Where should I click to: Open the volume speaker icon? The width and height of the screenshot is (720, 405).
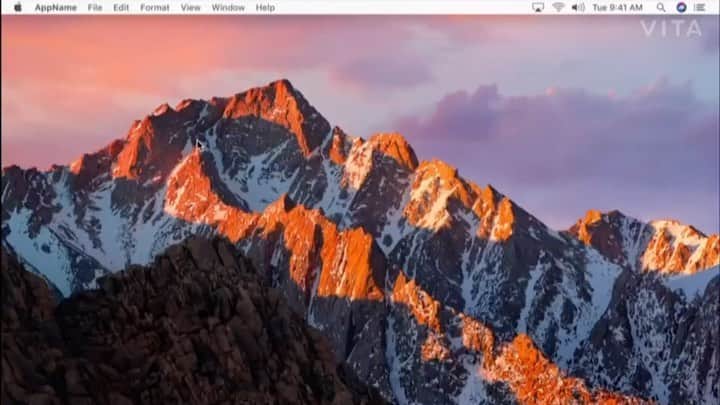click(578, 7)
